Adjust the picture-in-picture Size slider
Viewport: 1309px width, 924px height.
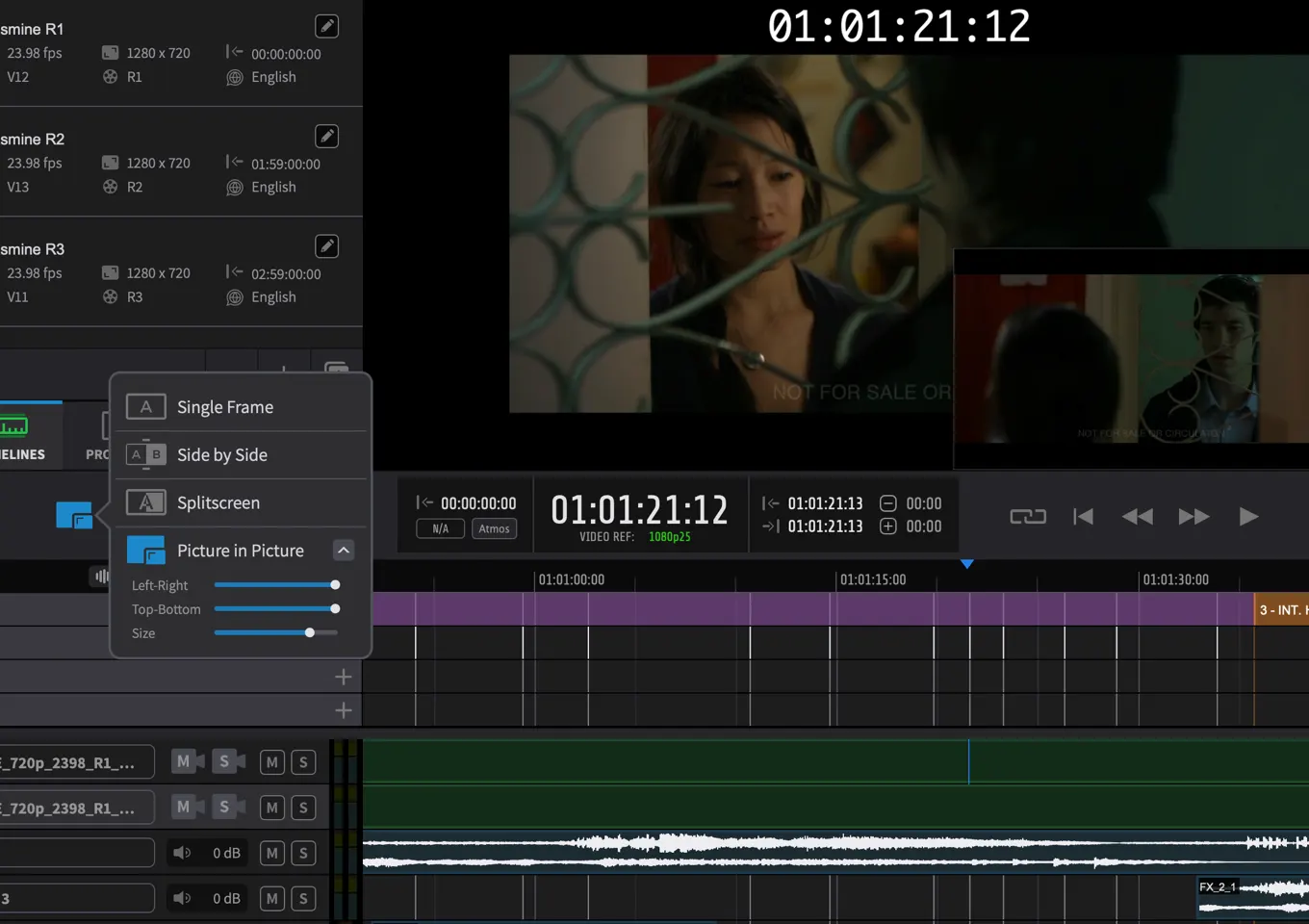(x=276, y=632)
